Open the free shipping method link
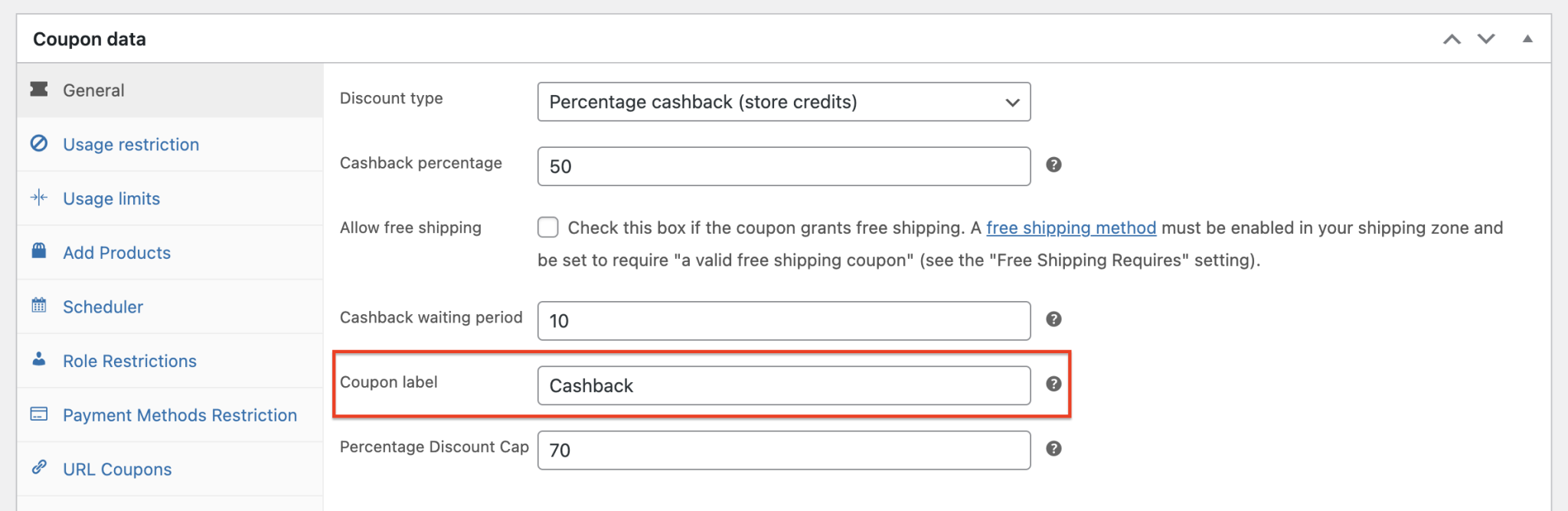This screenshot has width=1568, height=511. [1071, 228]
